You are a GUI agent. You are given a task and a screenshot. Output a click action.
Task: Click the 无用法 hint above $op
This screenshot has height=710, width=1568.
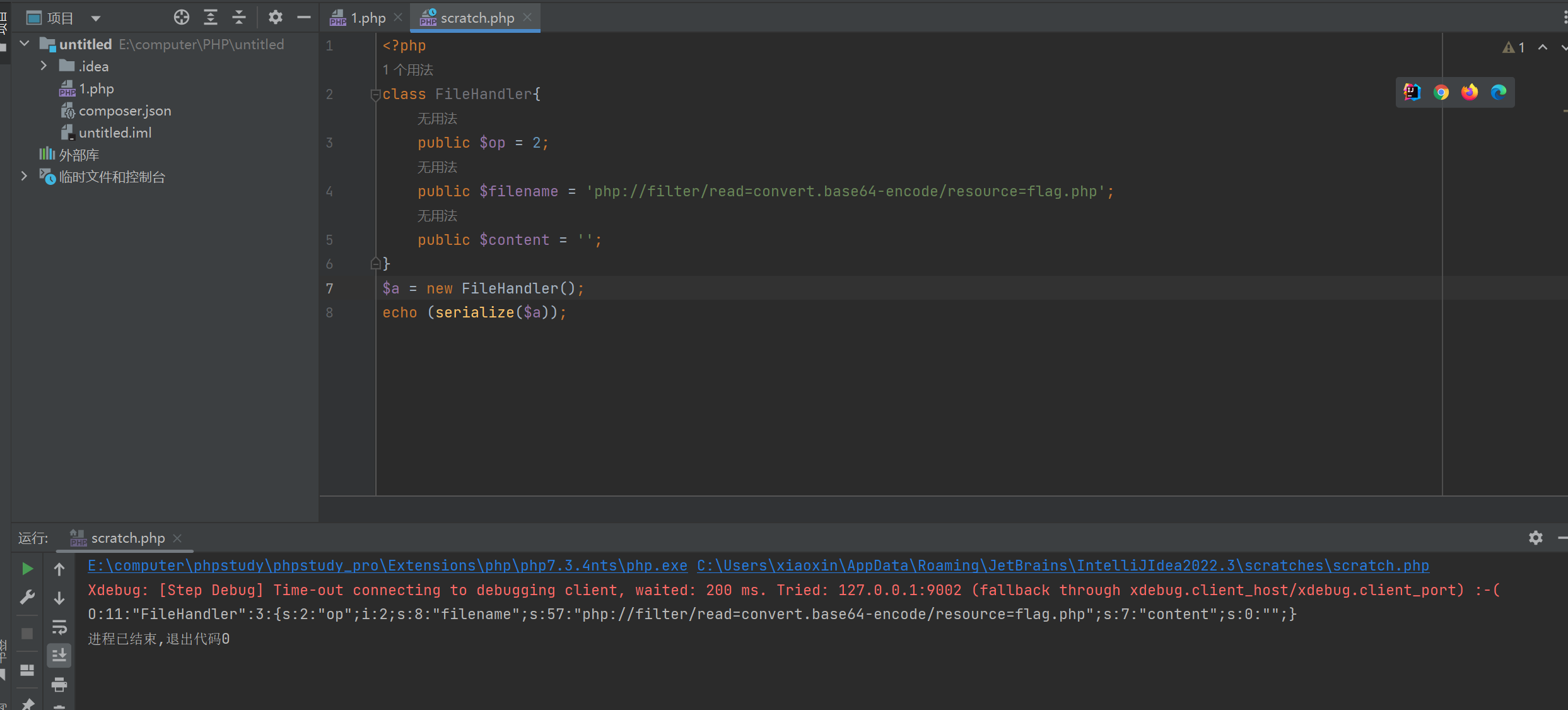pyautogui.click(x=437, y=119)
